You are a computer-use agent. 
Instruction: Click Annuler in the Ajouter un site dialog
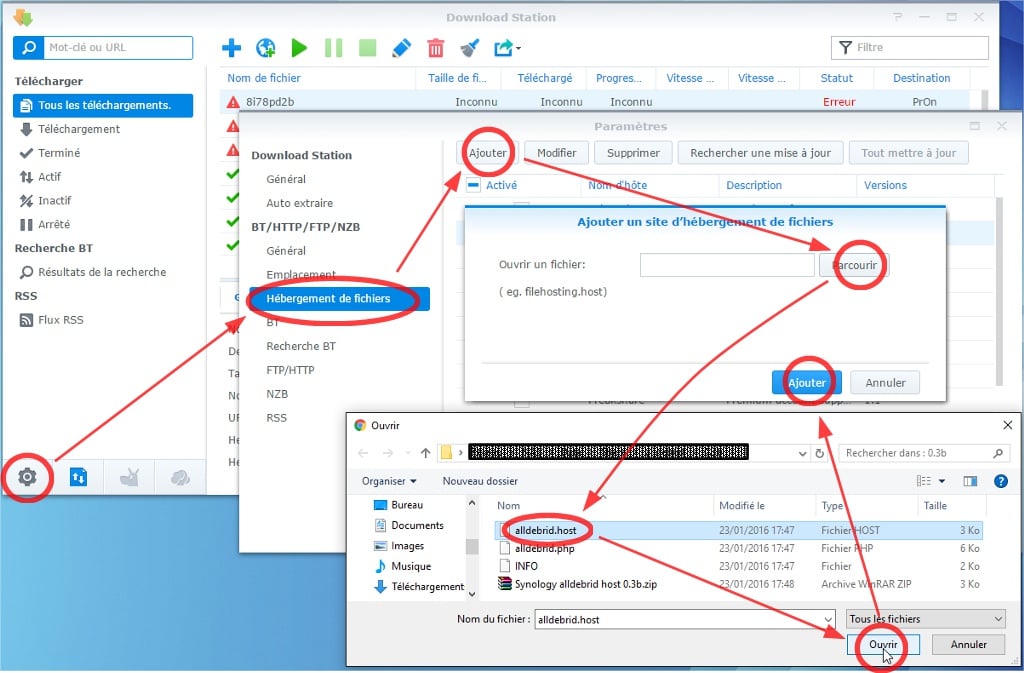[885, 383]
